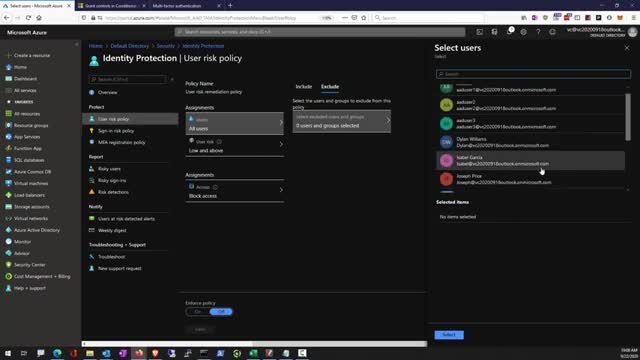Select user Isabel Garcia

click(x=530, y=160)
